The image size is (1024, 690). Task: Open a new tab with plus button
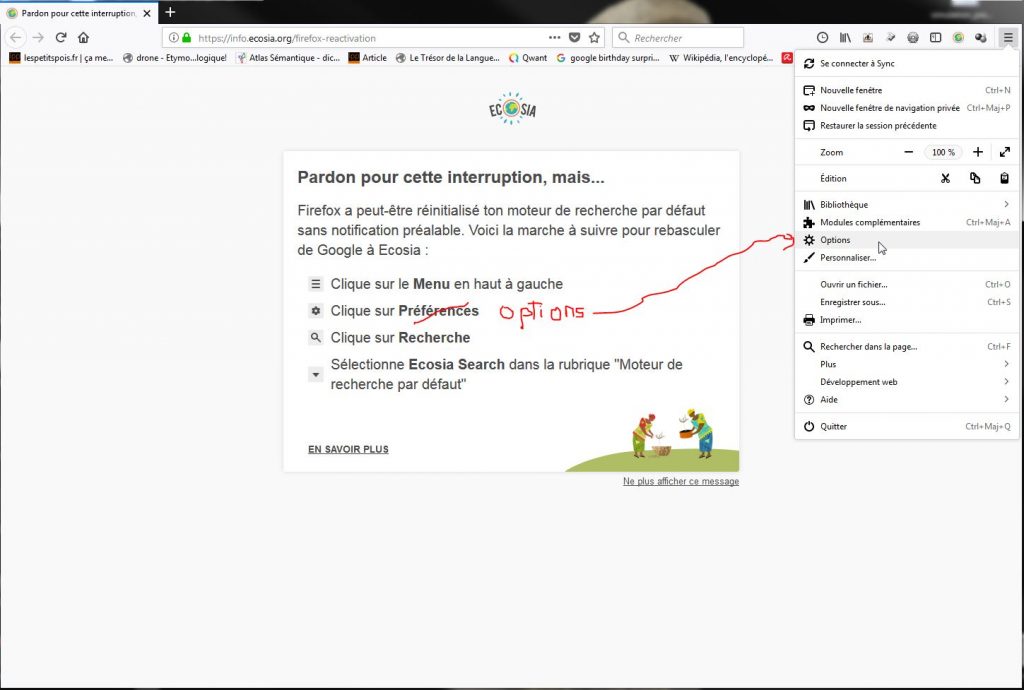coord(170,12)
